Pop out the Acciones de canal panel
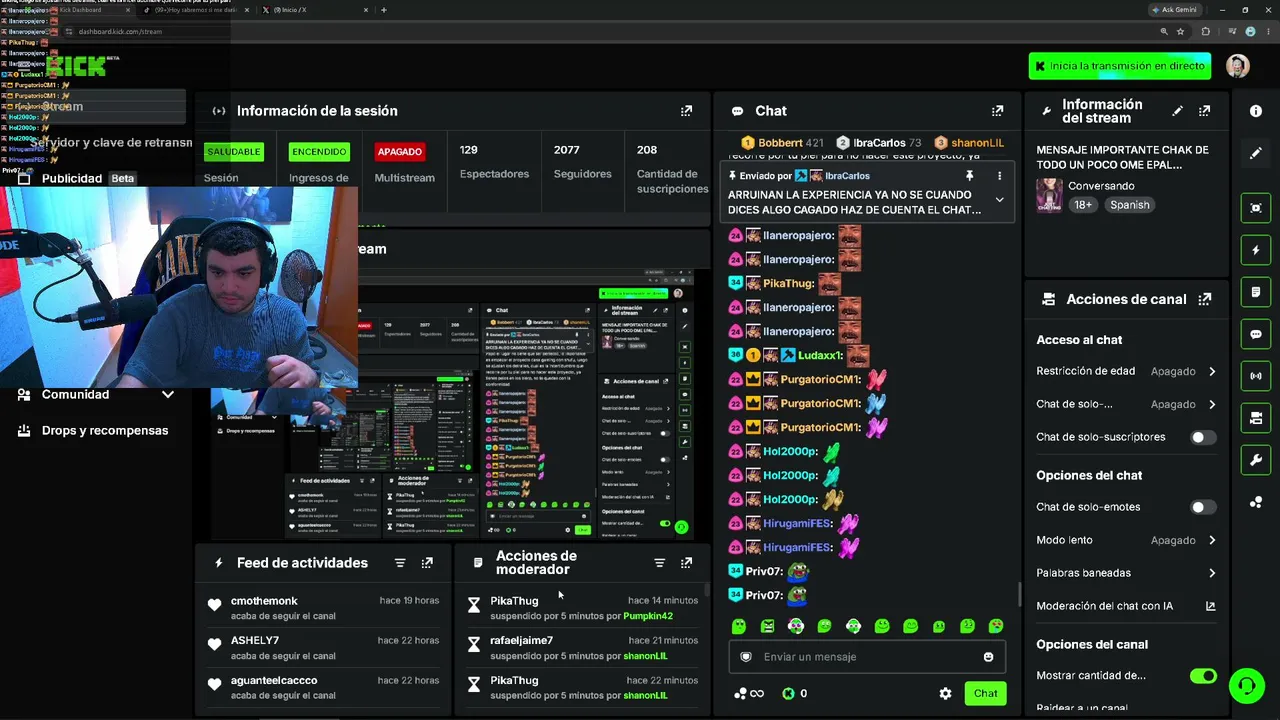The image size is (1280, 720). click(1204, 299)
